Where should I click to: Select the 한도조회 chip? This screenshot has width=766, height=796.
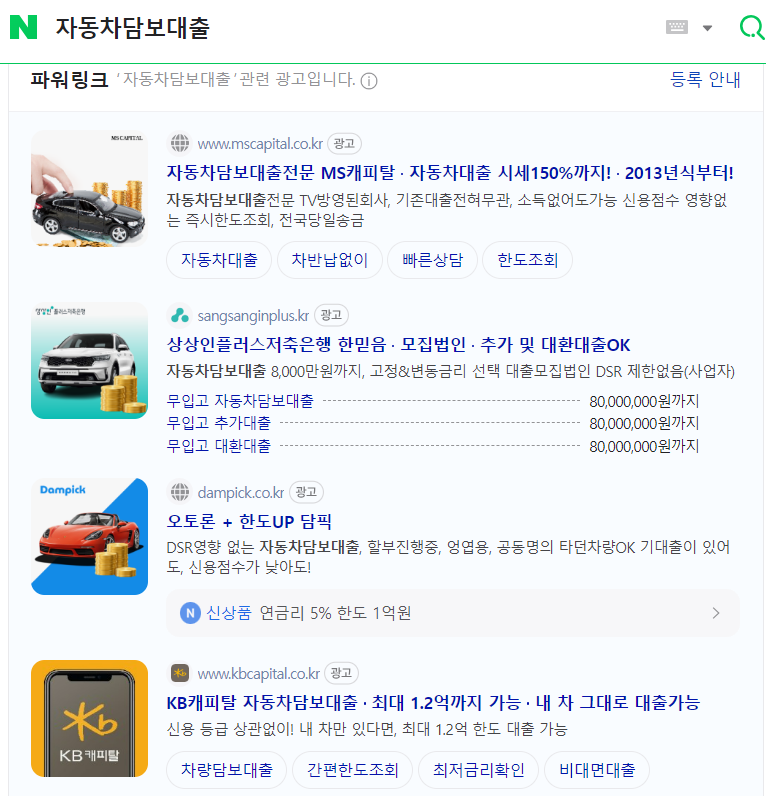pyautogui.click(x=527, y=260)
